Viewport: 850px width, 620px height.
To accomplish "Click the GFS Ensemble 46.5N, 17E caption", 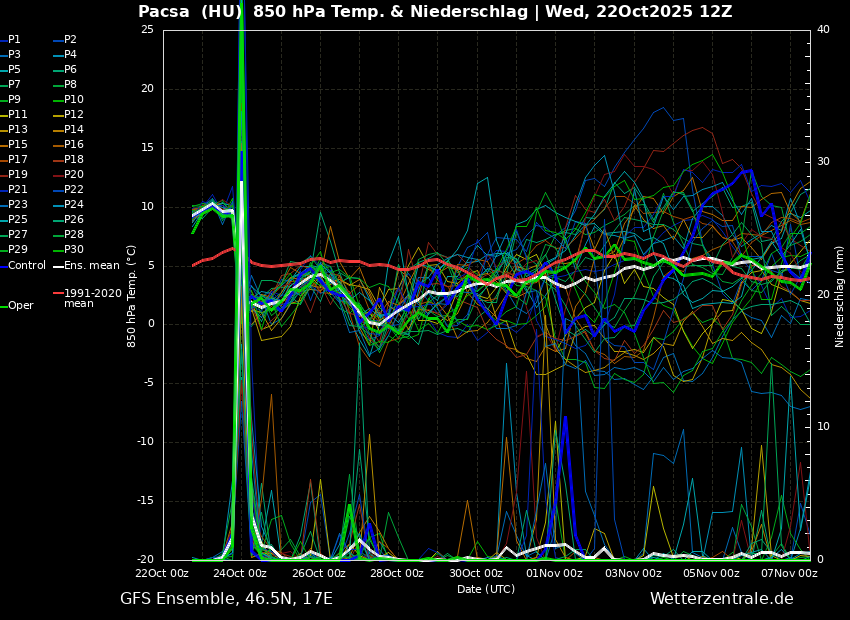I will pos(226,599).
